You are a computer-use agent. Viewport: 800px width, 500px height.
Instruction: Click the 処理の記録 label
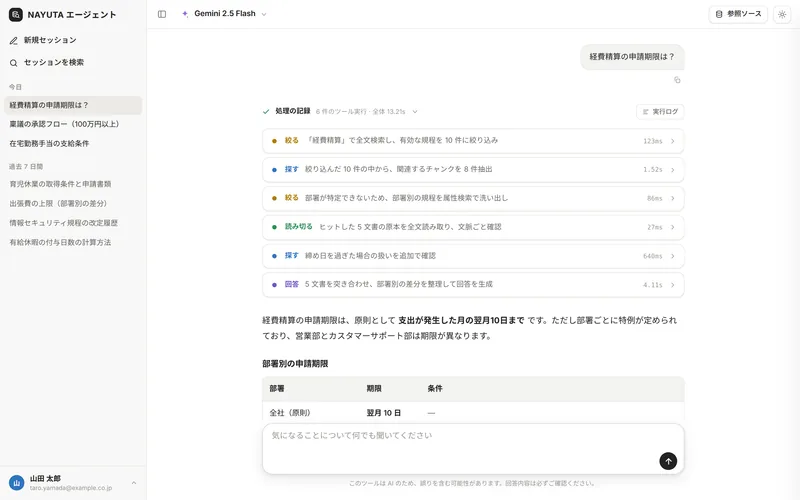click(x=293, y=111)
